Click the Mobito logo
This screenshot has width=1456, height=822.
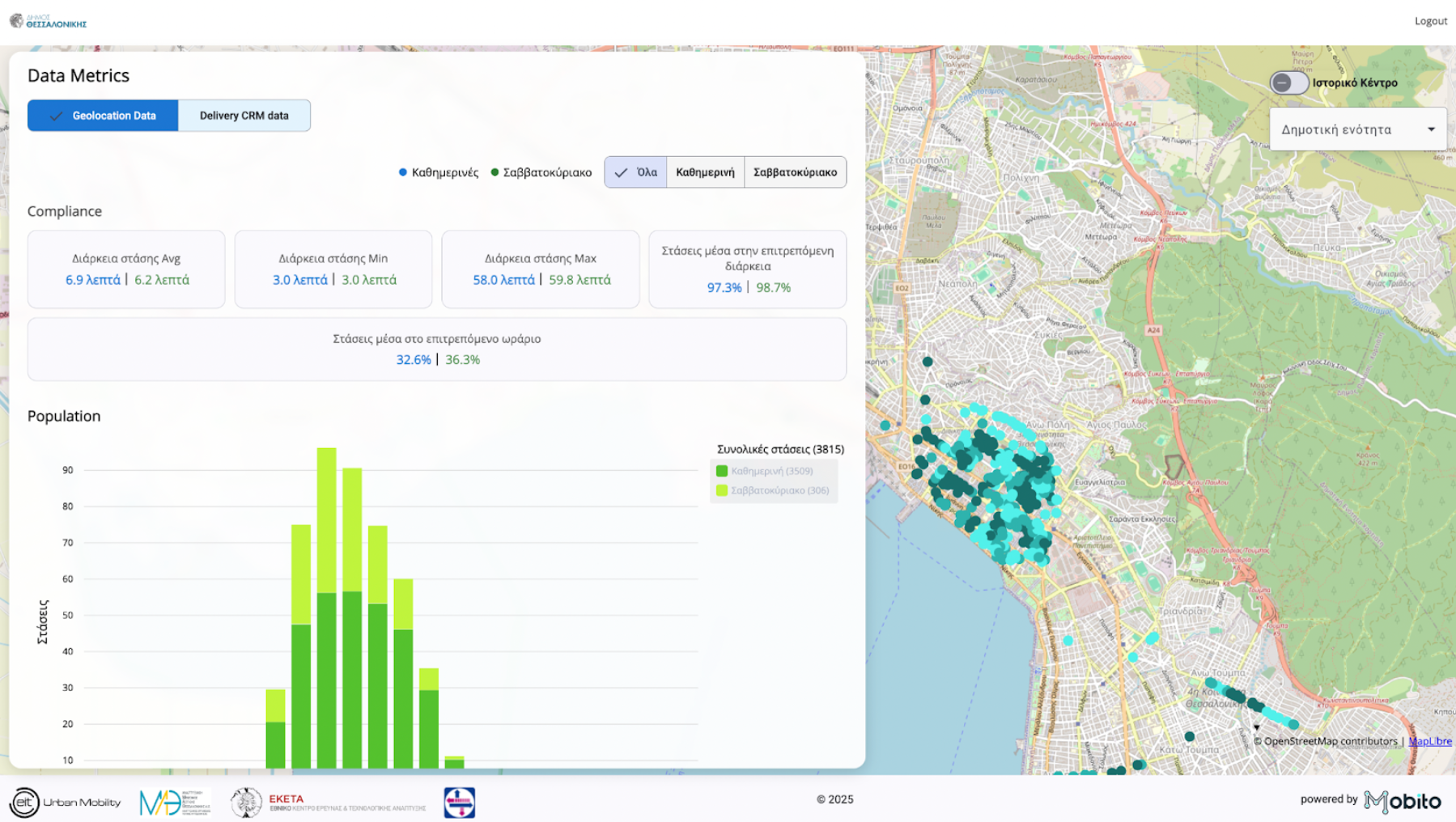(x=1402, y=801)
